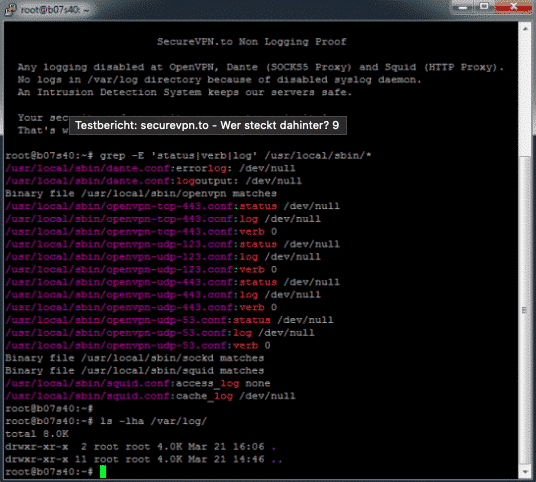This screenshot has width=536, height=482.
Task: Click 'Binary file /usr/local/sbin/openvpn matches'
Action: click(141, 194)
